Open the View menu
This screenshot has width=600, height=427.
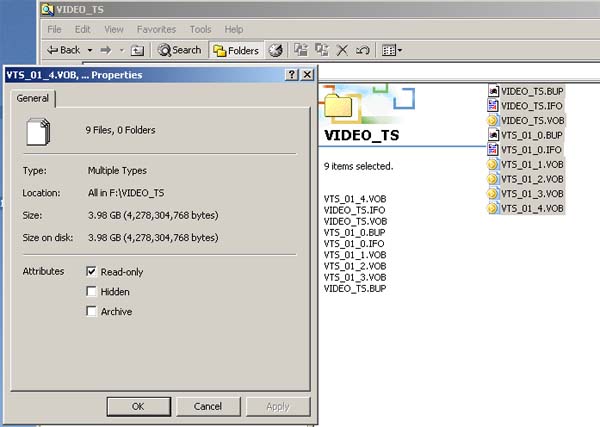[x=114, y=29]
